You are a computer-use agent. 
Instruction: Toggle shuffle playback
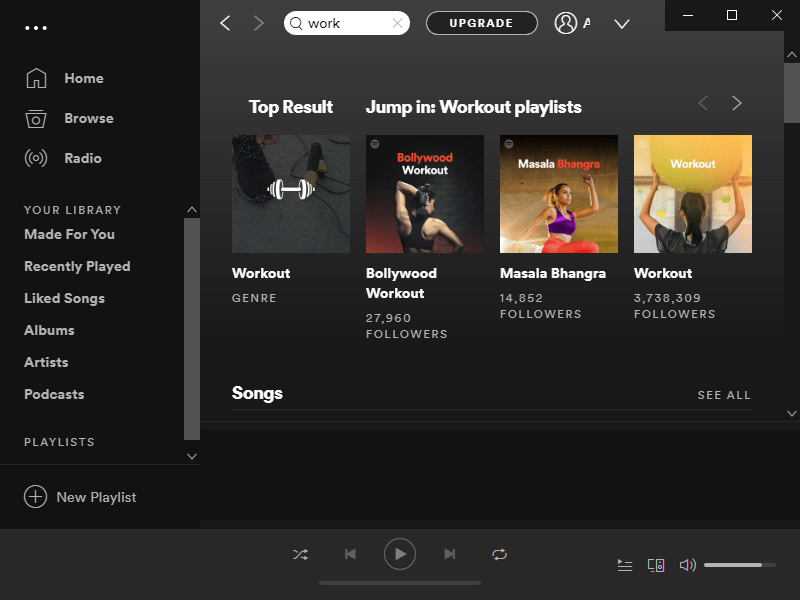(300, 555)
